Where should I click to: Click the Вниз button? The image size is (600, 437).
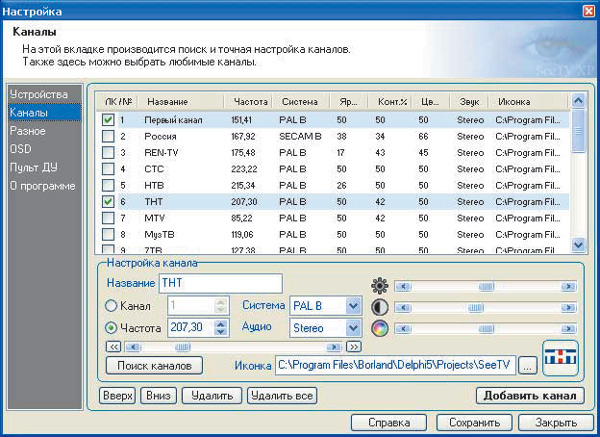(158, 395)
